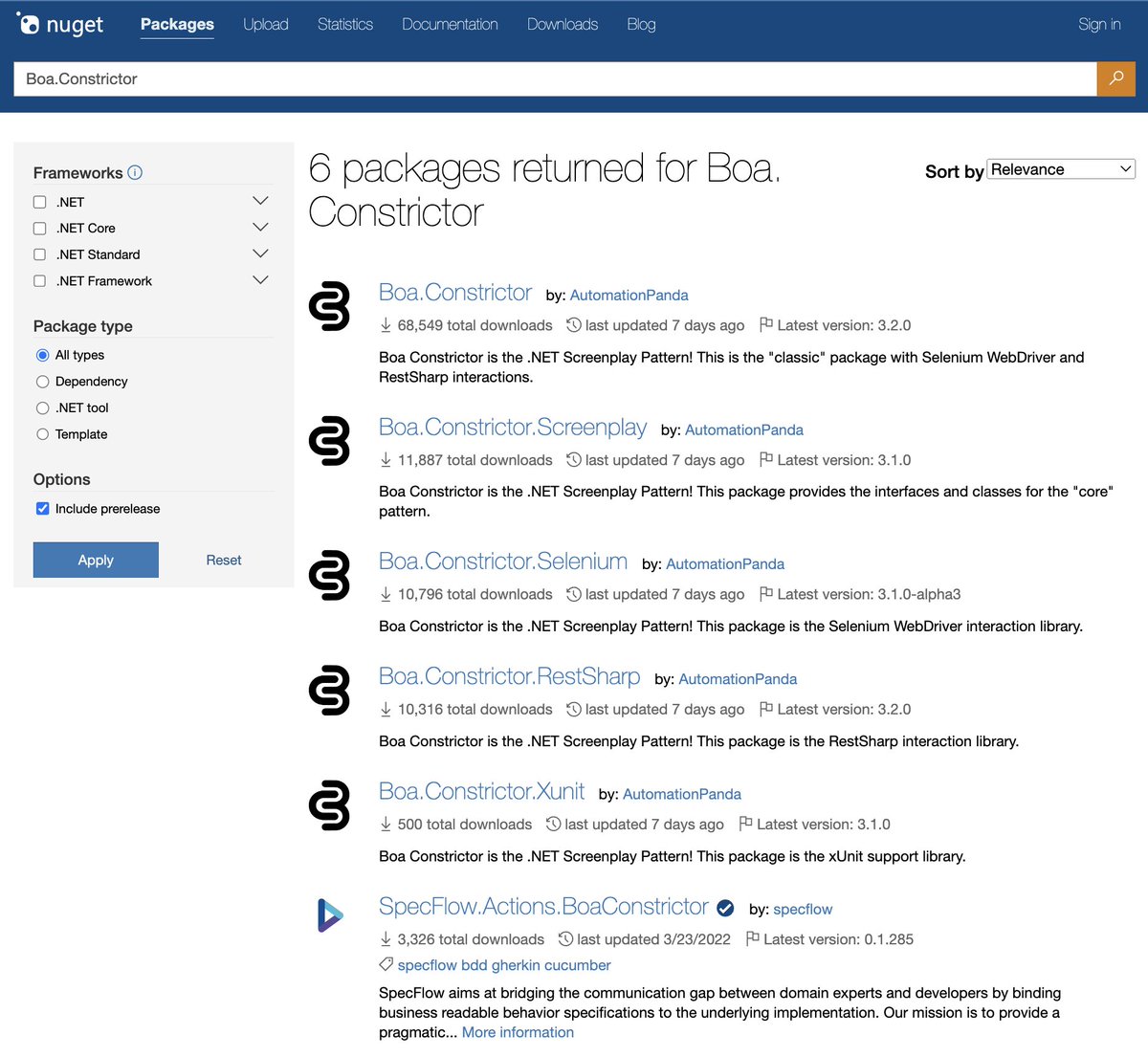This screenshot has height=1057, width=1148.
Task: Open the Boa.Constrictor.Selenium package title
Action: [x=503, y=562]
